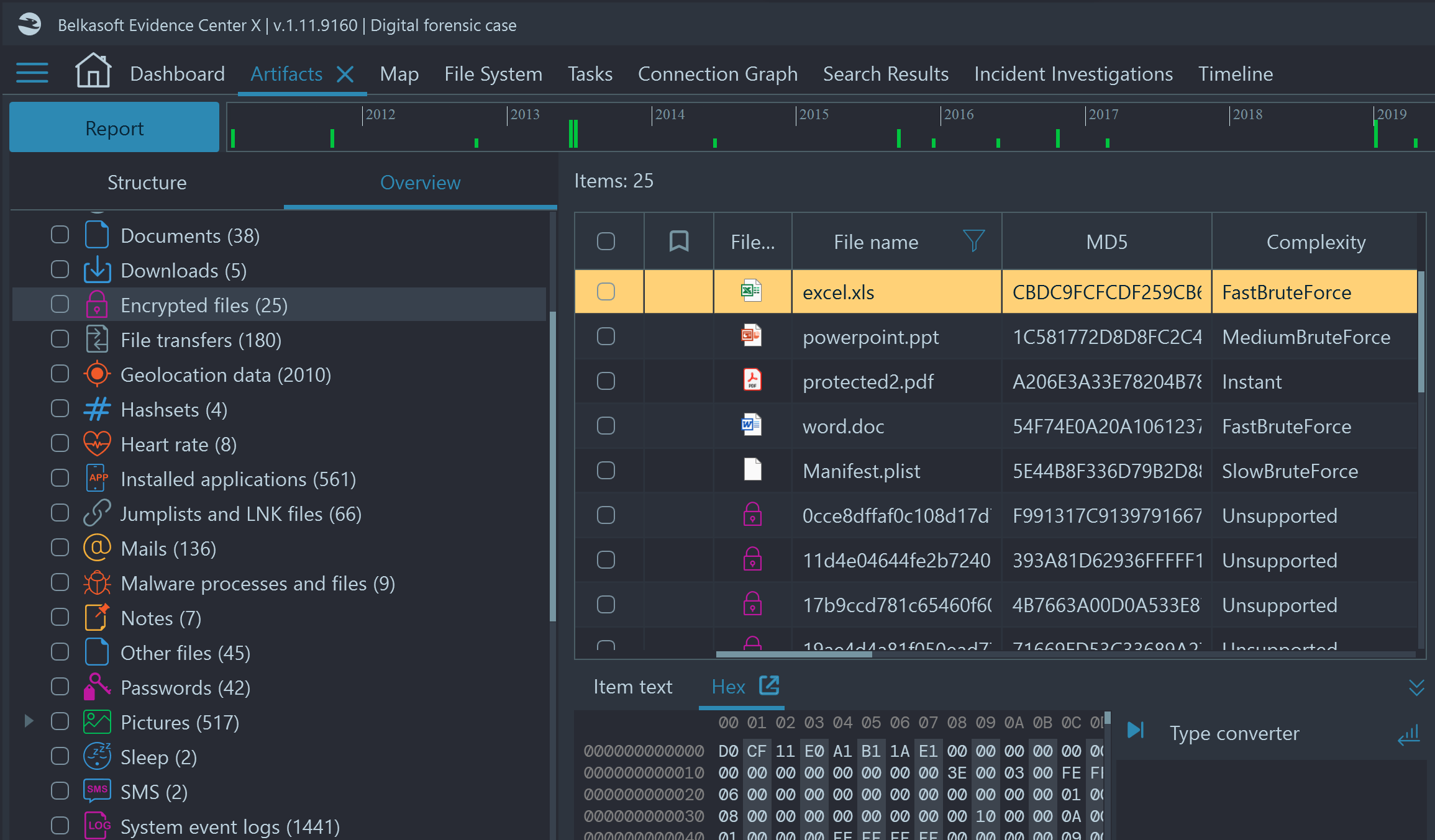The width and height of the screenshot is (1435, 840).
Task: Switch to the Timeline tab
Action: (1235, 75)
